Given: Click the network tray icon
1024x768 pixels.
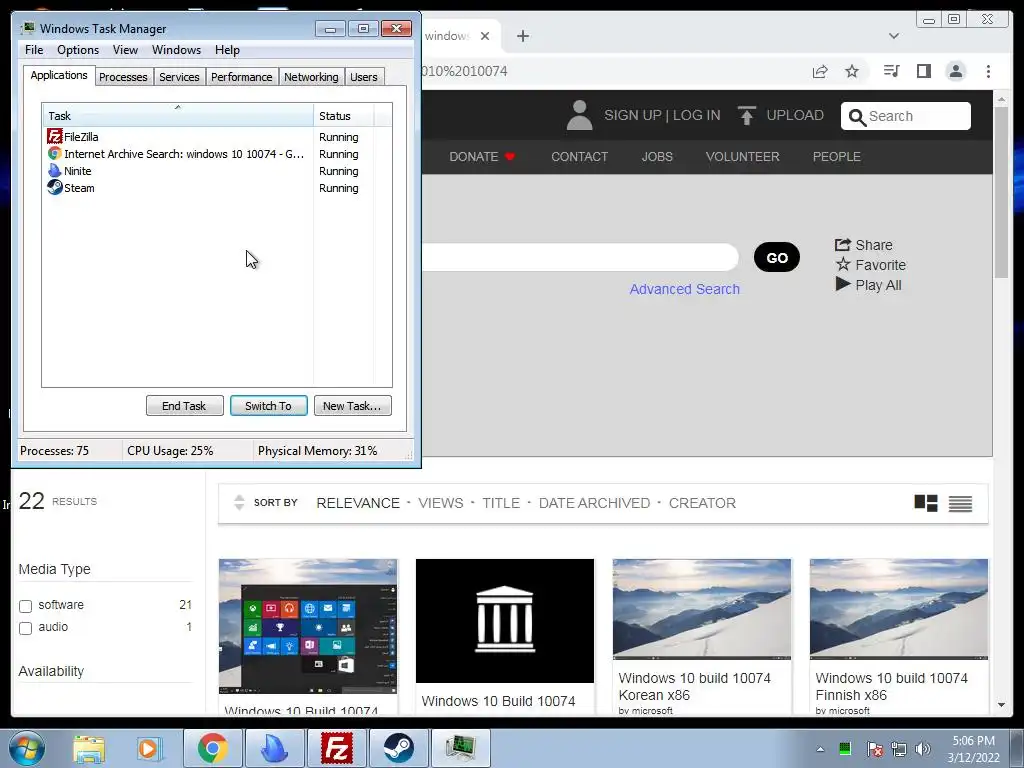Looking at the screenshot, I should [x=899, y=749].
